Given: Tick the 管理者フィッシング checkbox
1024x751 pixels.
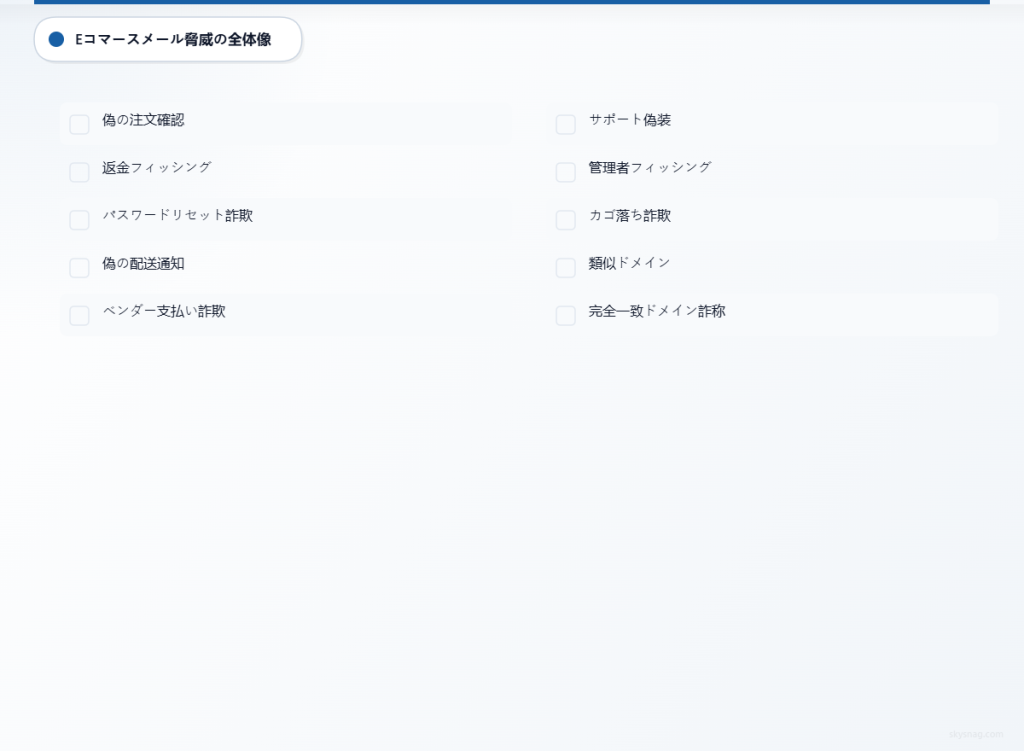Looking at the screenshot, I should [566, 172].
